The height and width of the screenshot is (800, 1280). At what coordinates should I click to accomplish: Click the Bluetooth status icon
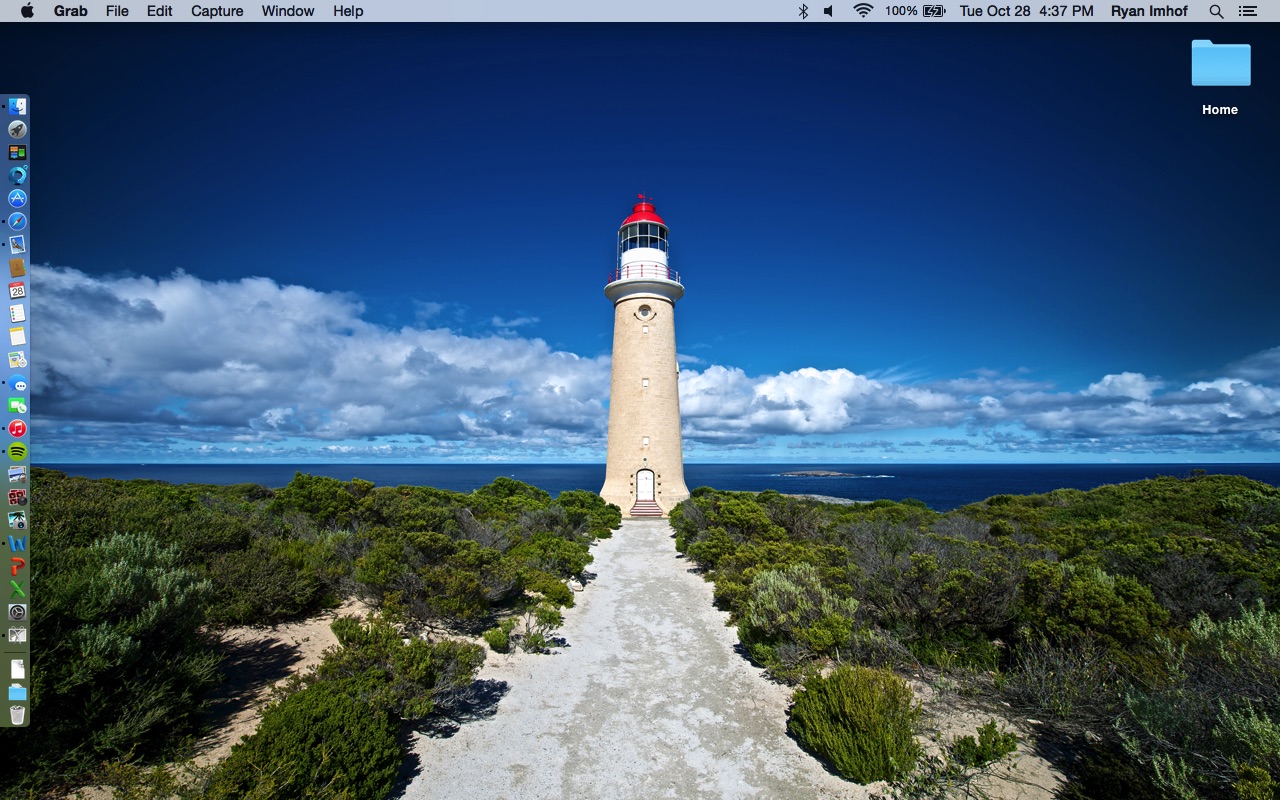pyautogui.click(x=803, y=11)
